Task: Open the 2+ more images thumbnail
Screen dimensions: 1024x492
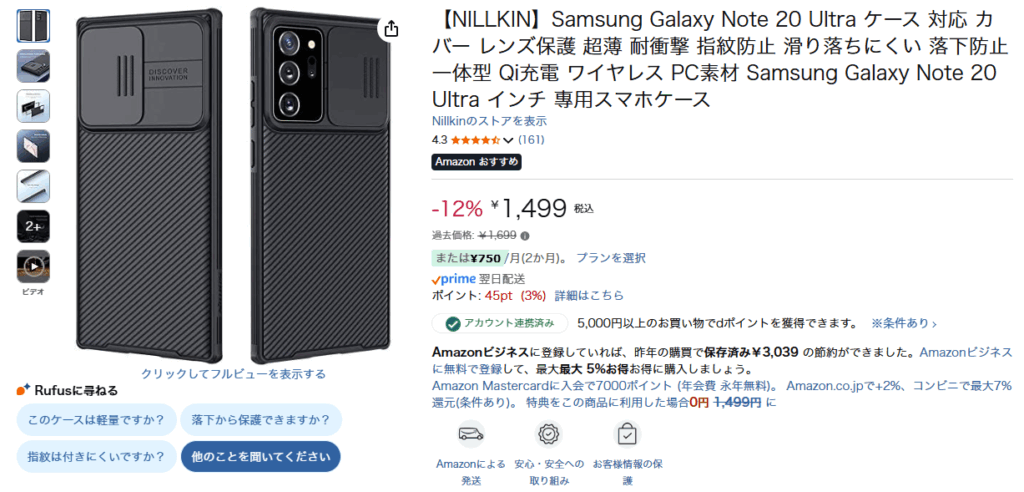Action: click(x=33, y=226)
